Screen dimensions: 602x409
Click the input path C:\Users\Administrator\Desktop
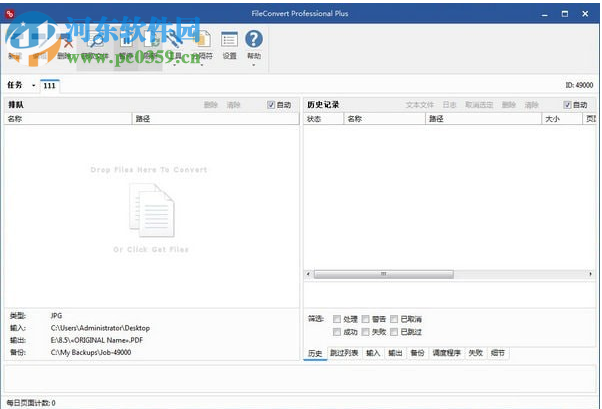100,328
